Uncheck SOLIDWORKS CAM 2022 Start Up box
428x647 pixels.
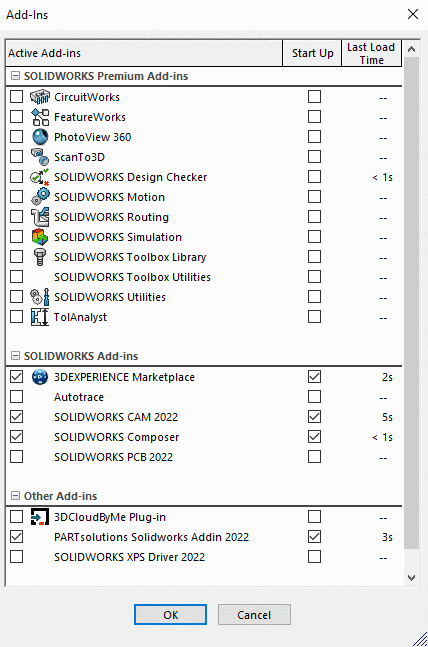(314, 417)
